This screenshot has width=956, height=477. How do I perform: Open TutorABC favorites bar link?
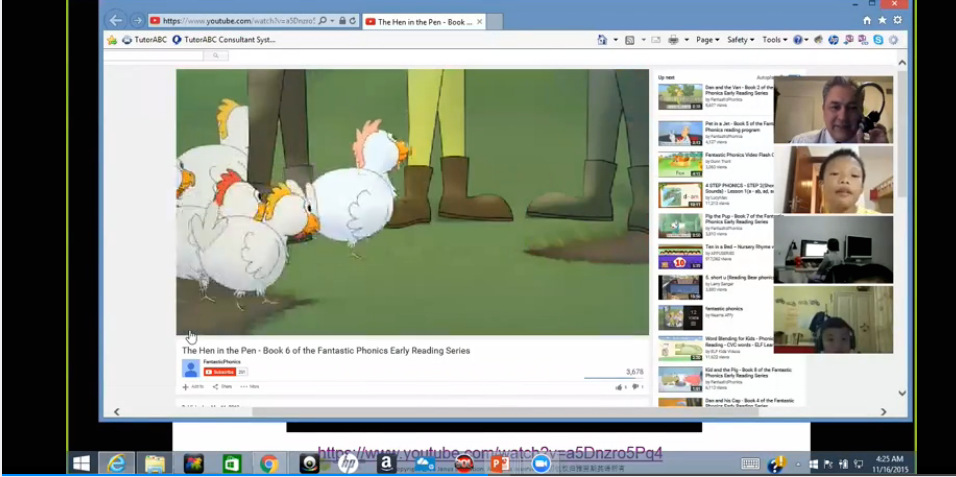pos(144,40)
